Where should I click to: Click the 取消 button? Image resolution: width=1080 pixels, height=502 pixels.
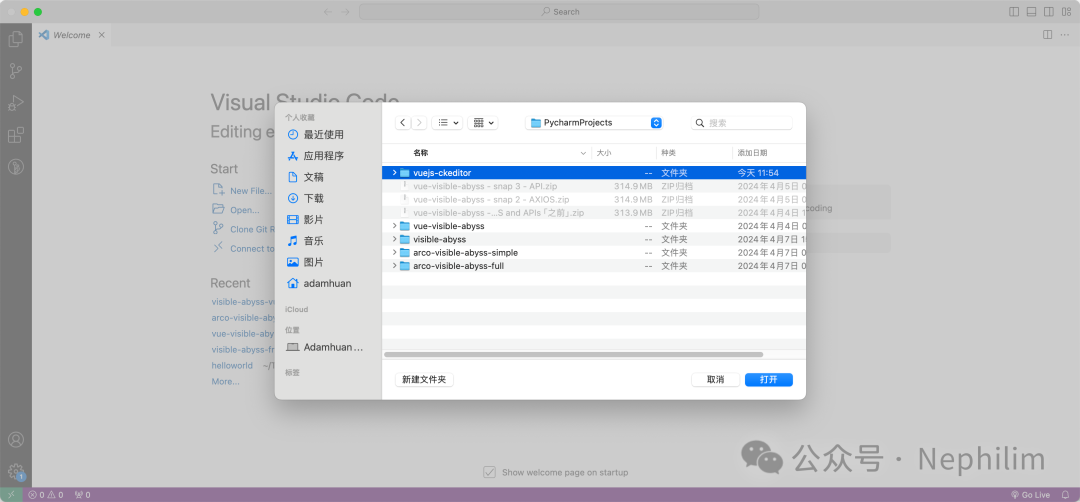(716, 379)
